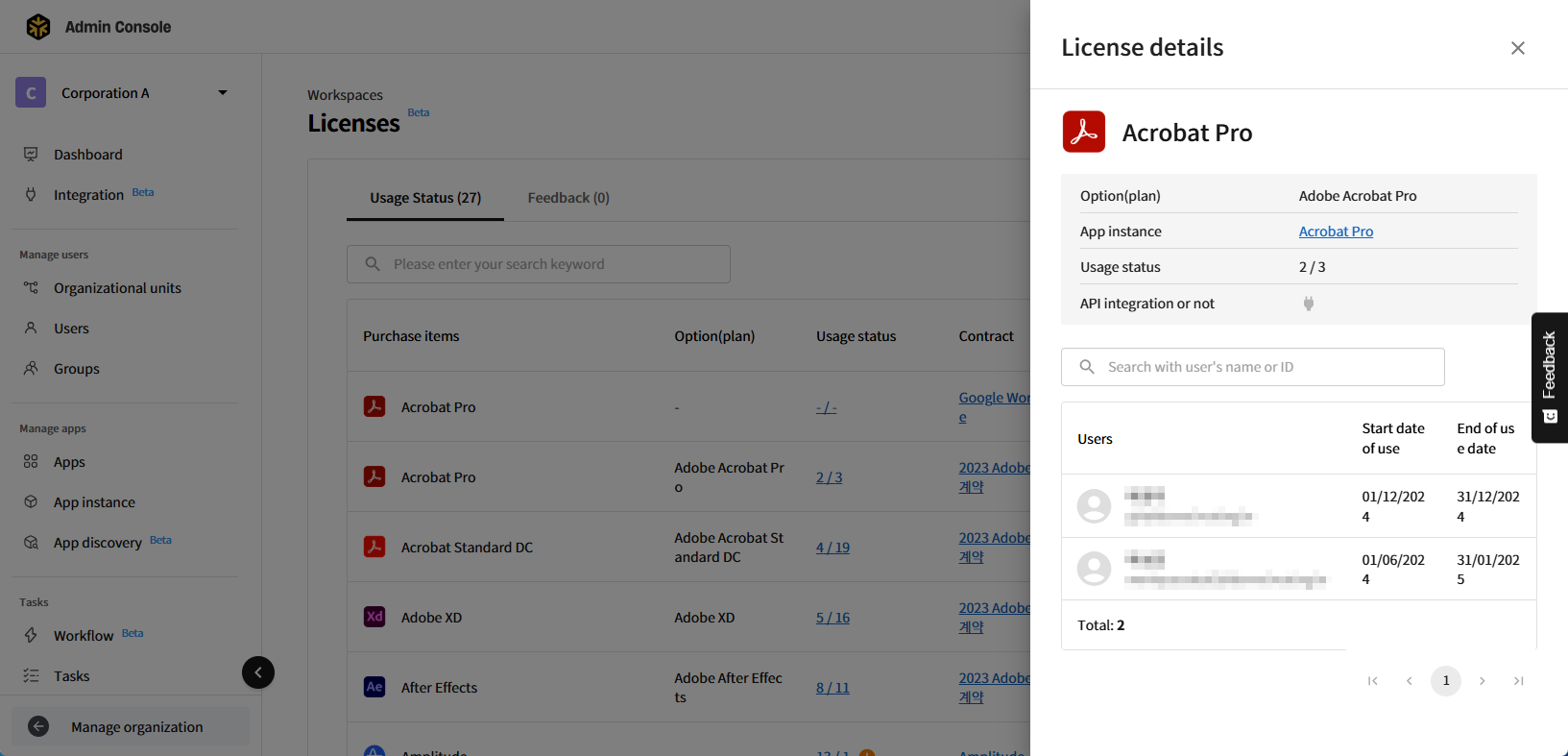The image size is (1568, 756).
Task: Click the Adobe XD app icon
Action: (x=374, y=617)
